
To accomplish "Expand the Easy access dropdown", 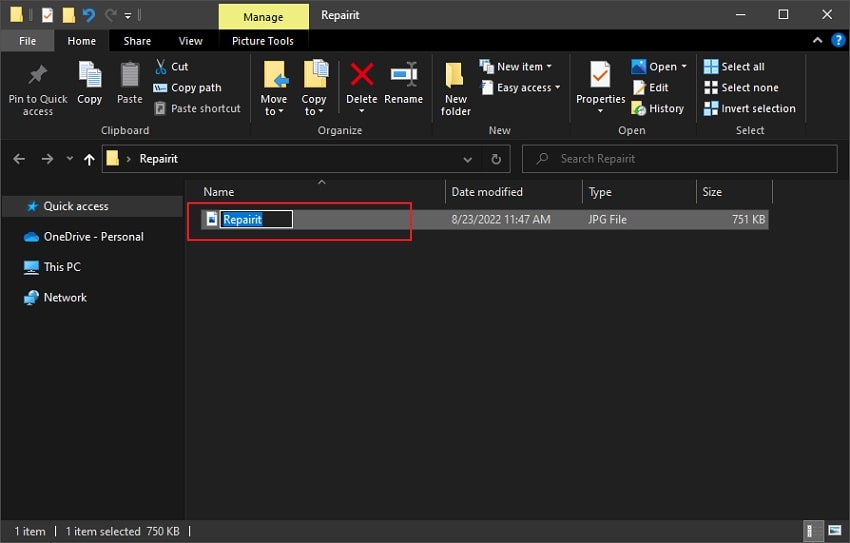I will coord(521,88).
